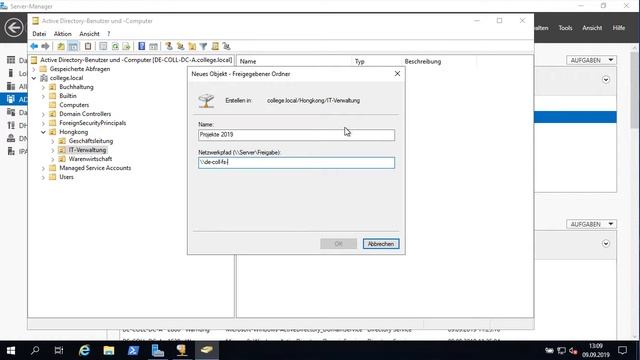The height and width of the screenshot is (360, 640).
Task: Click the OK button in the dialog
Action: point(338,244)
